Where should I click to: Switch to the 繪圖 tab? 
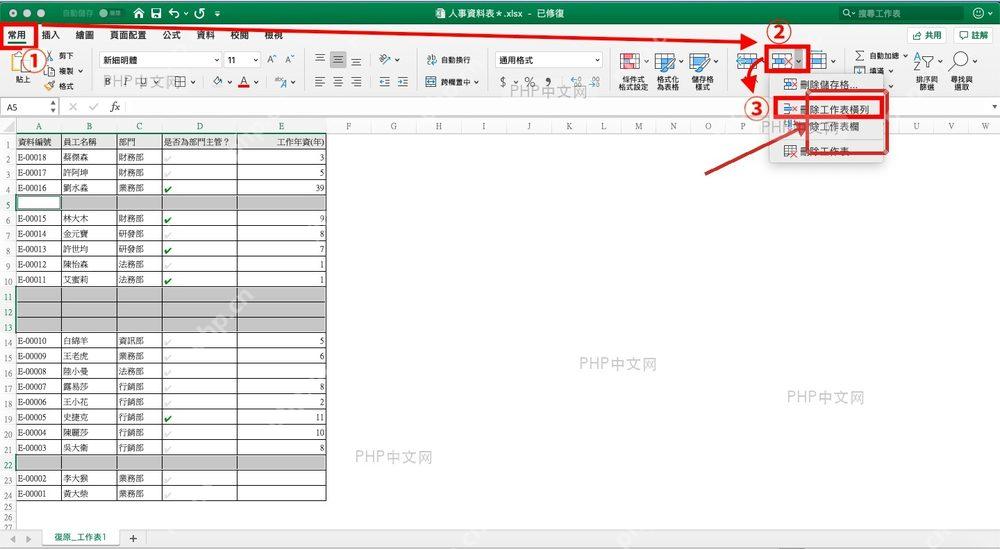pyautogui.click(x=84, y=35)
